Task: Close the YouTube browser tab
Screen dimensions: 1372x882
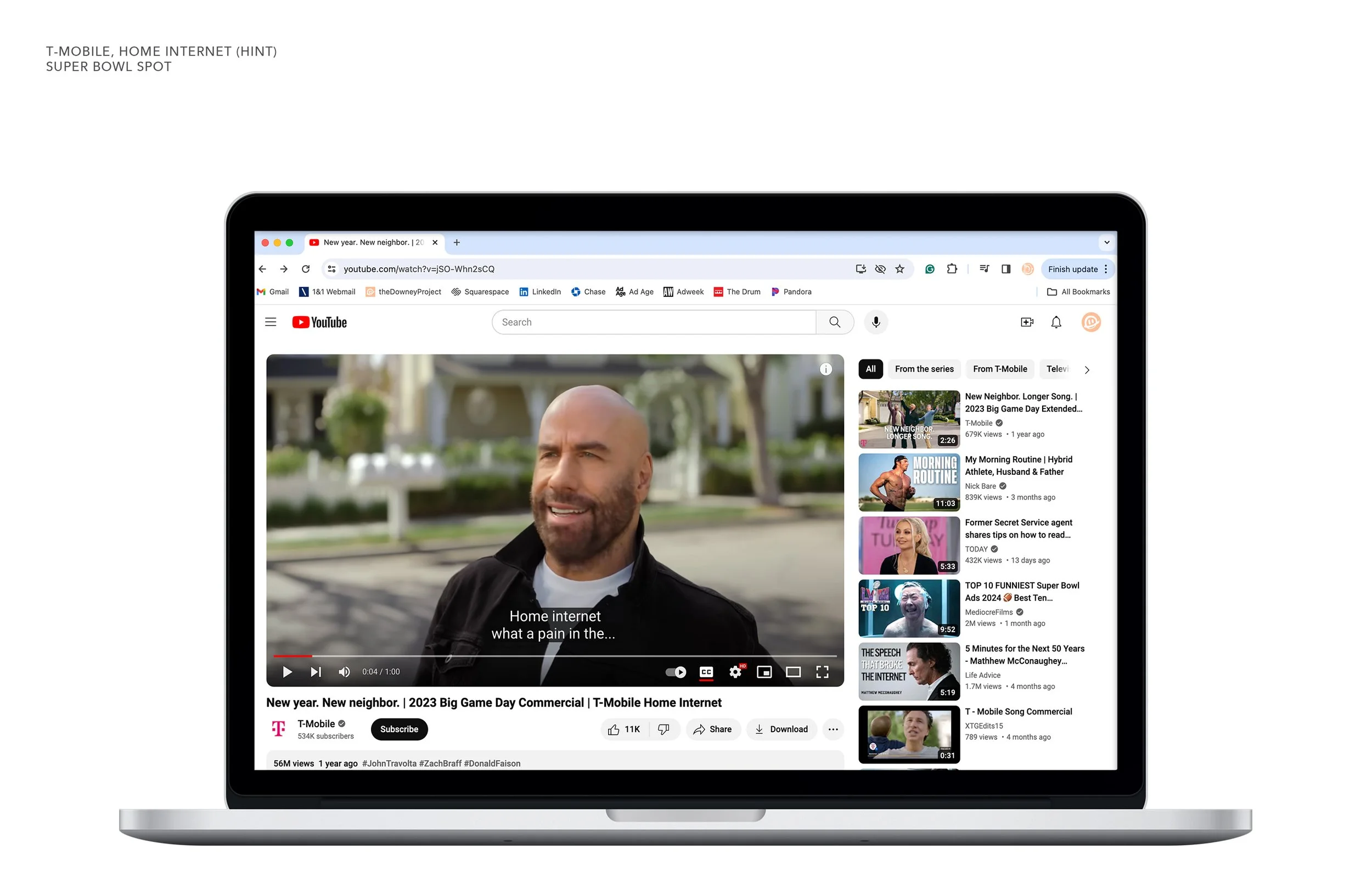Action: point(435,242)
